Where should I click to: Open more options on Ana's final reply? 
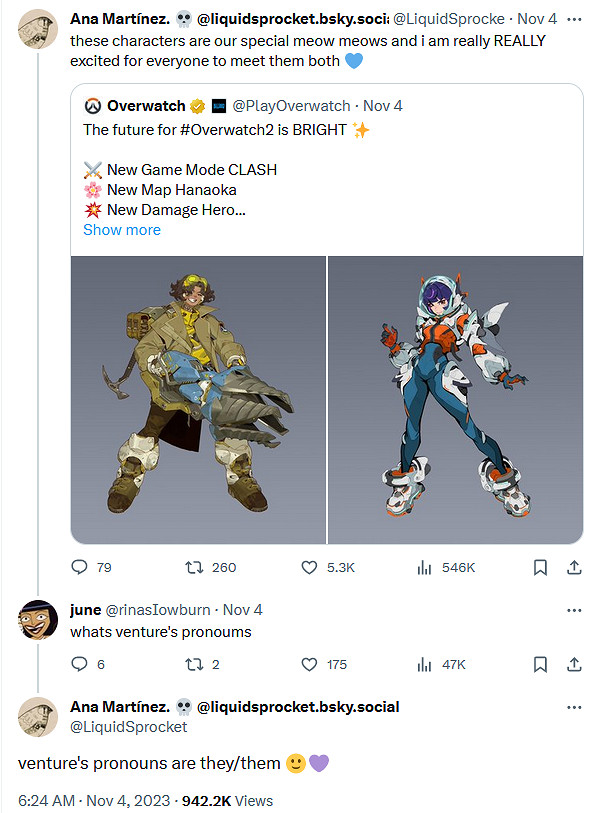[x=574, y=707]
